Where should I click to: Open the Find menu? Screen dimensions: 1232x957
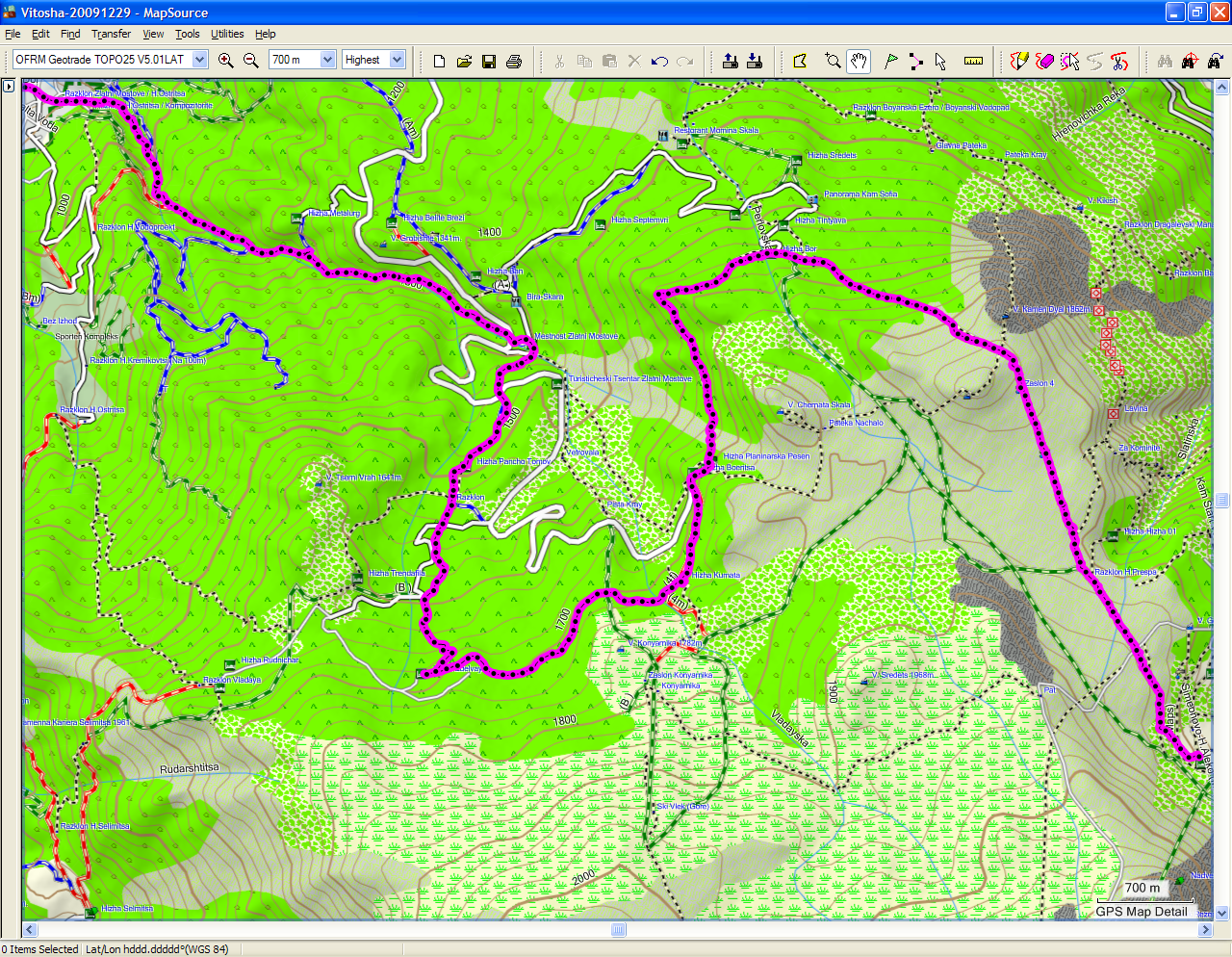coord(70,34)
